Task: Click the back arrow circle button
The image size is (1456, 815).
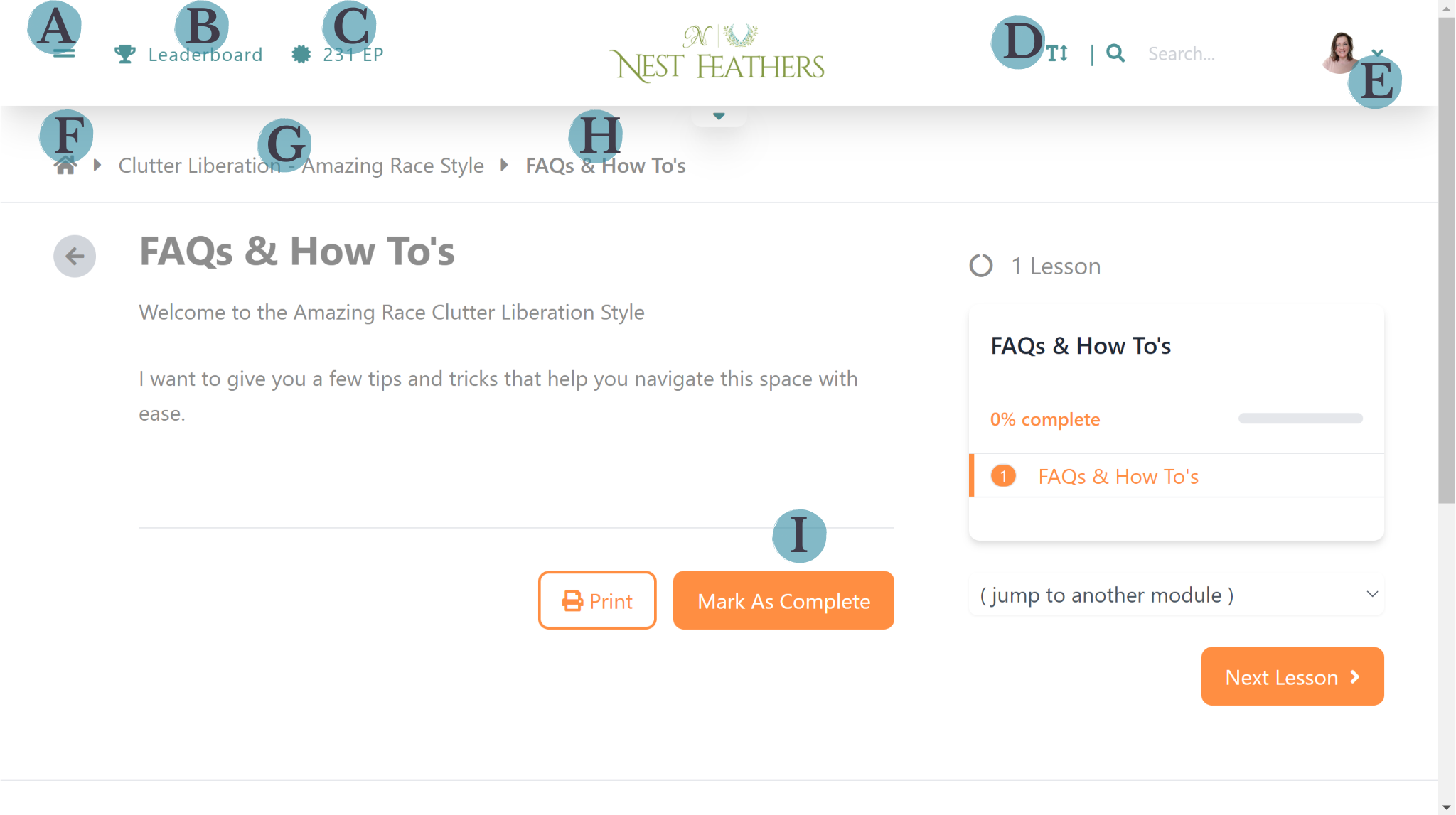Action: [x=75, y=256]
